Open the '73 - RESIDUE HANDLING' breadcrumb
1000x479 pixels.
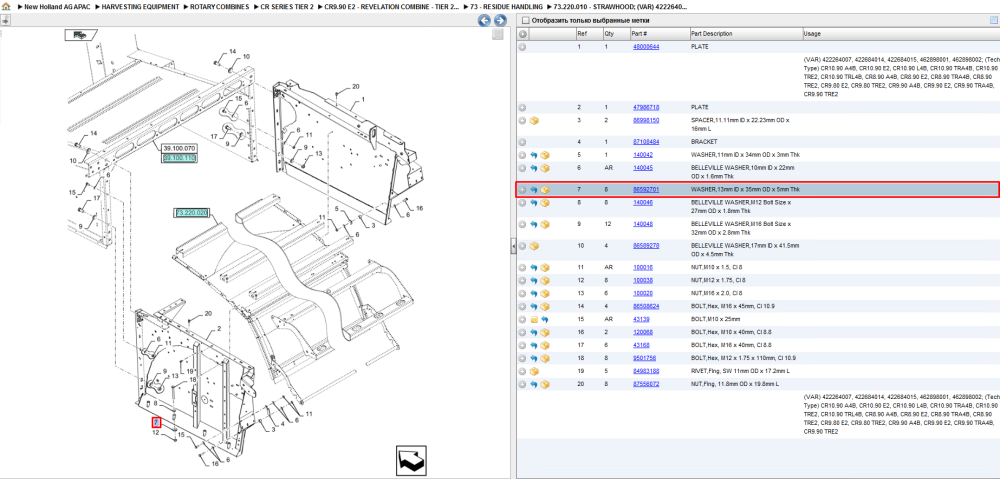[x=506, y=6]
